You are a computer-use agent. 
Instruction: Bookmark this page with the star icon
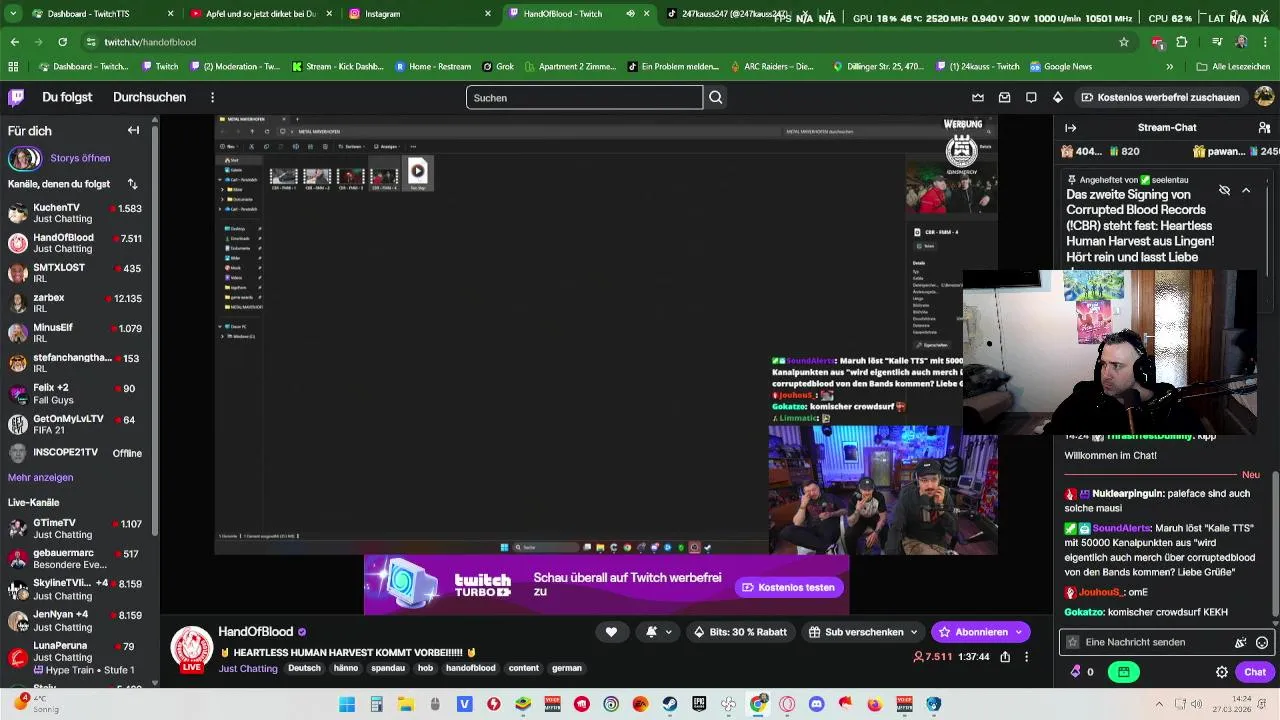pos(1124,42)
